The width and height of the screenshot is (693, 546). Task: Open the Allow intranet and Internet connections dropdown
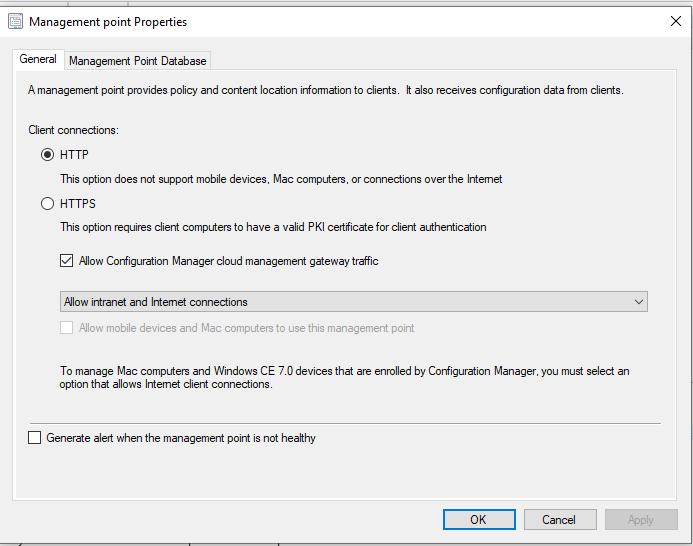(x=354, y=302)
